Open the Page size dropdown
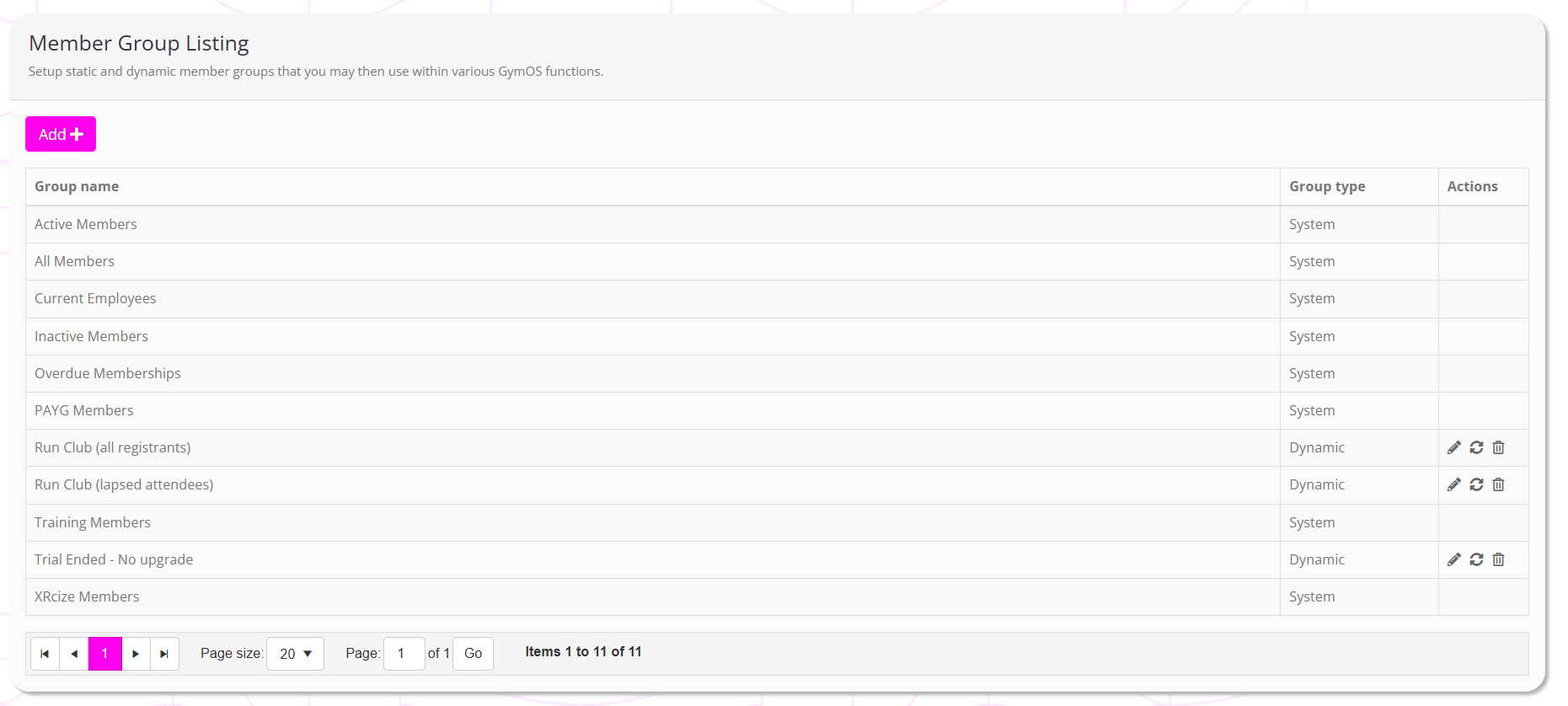 click(295, 654)
